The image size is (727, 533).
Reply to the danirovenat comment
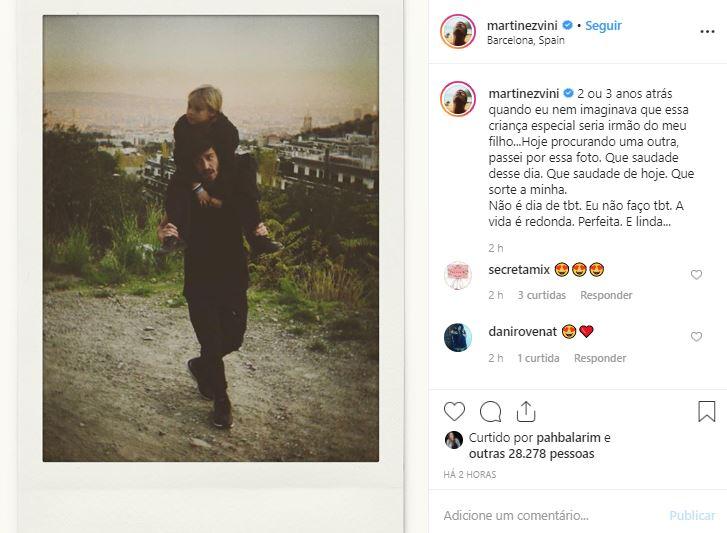tap(600, 358)
